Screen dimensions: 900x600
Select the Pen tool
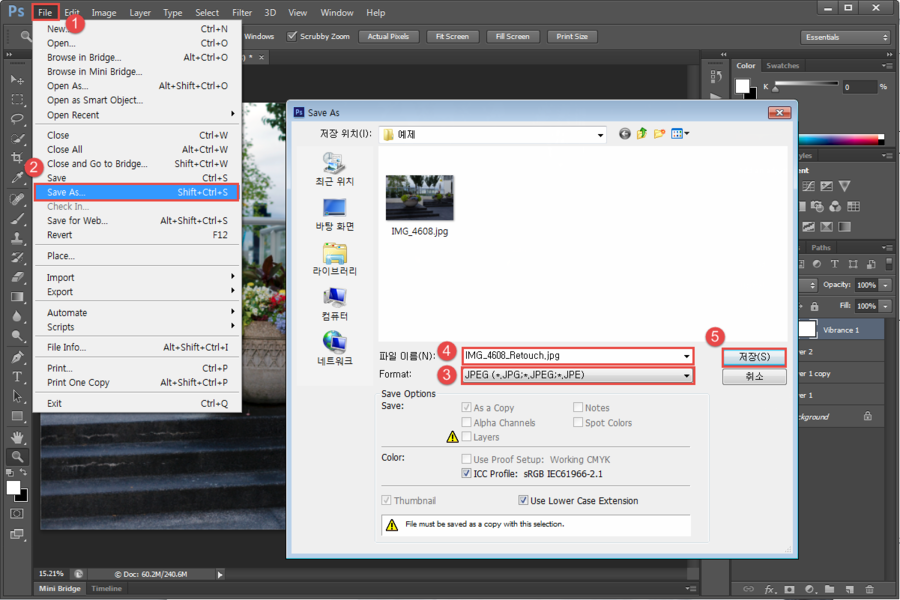pos(17,357)
